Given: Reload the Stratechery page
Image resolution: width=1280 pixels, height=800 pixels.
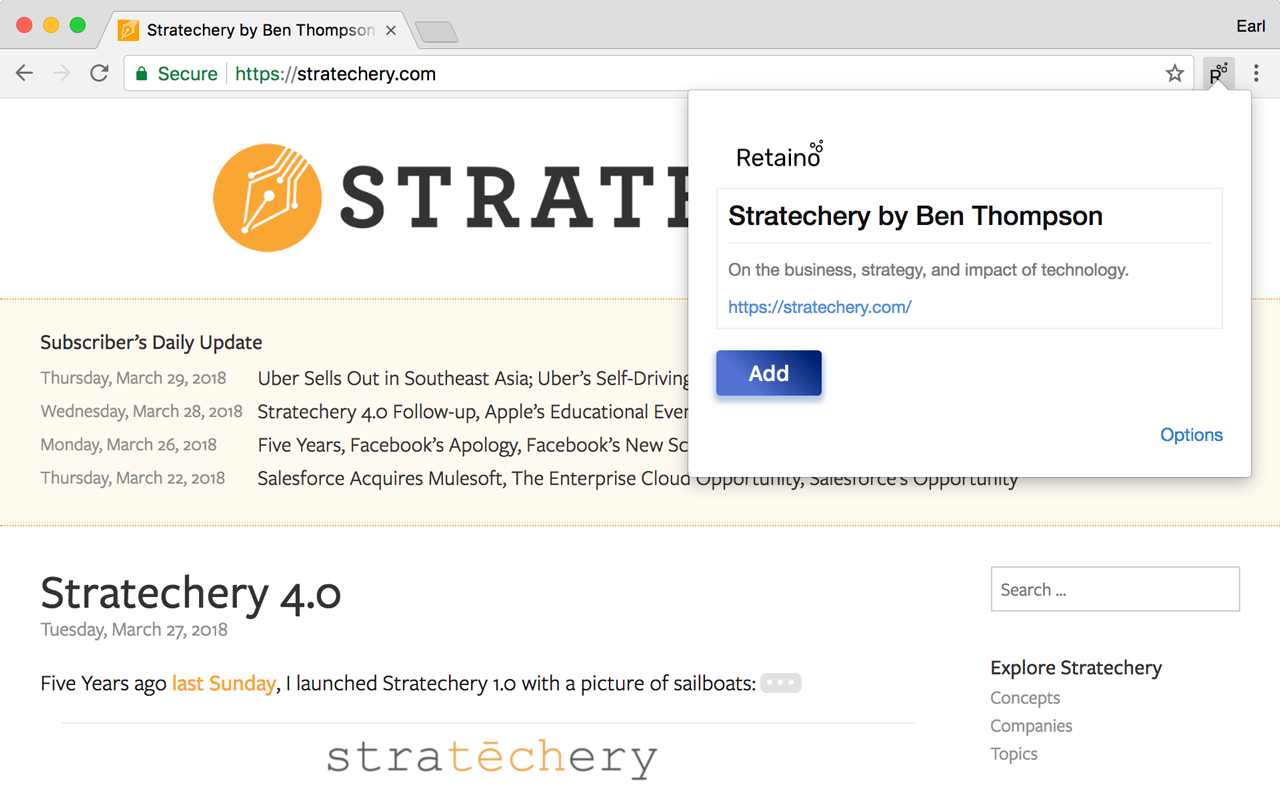Looking at the screenshot, I should (99, 73).
